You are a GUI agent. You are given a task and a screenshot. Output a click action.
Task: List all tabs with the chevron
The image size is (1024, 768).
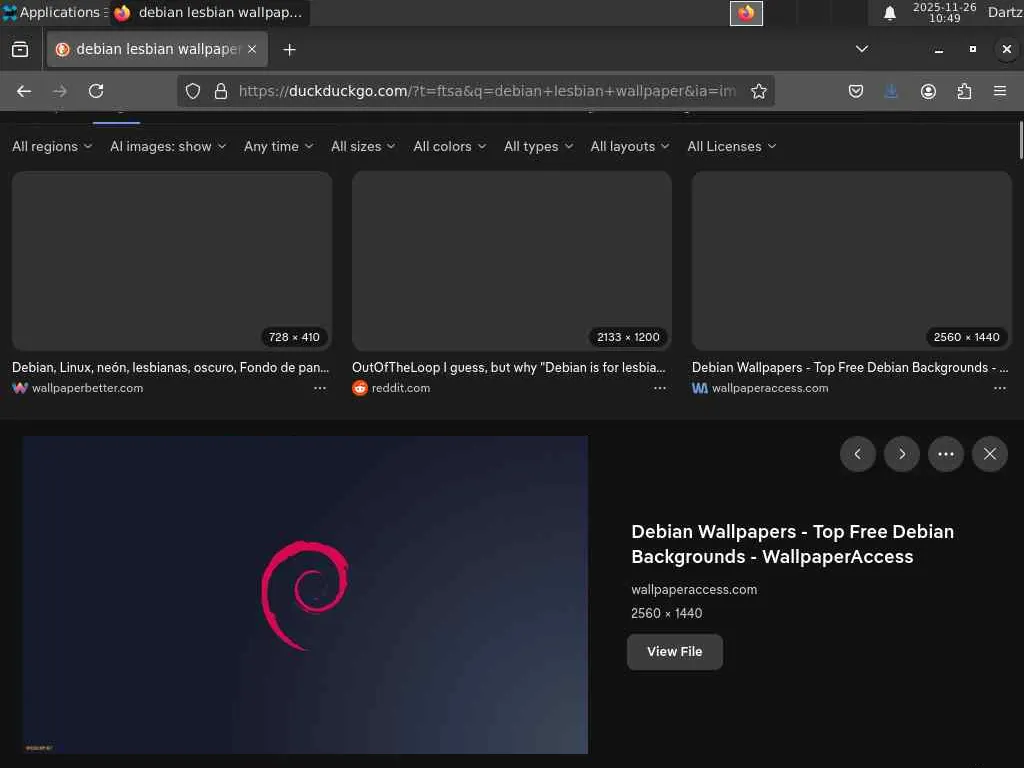click(x=862, y=49)
